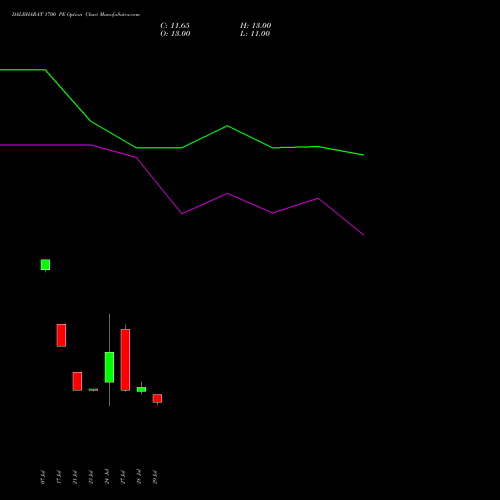Select the open value 'O: 13.00'
This screenshot has height=500, width=500.
pos(175,34)
